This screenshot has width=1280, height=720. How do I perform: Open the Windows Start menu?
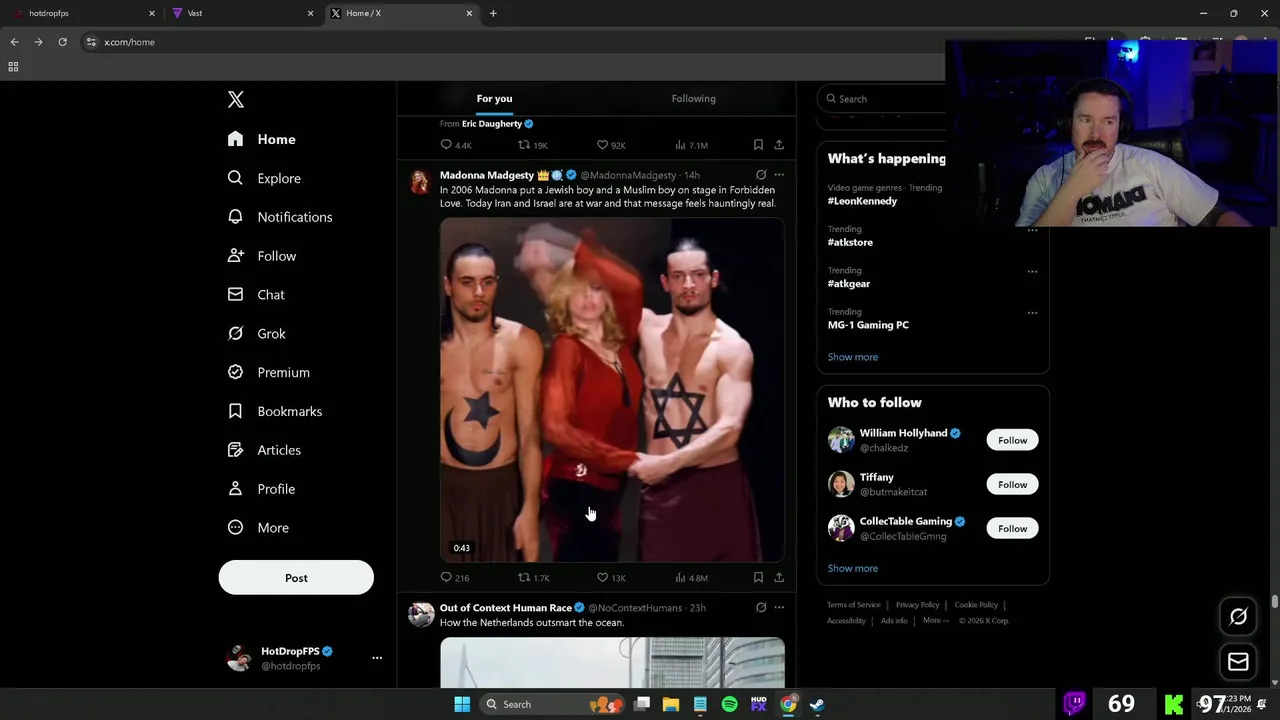click(x=462, y=704)
